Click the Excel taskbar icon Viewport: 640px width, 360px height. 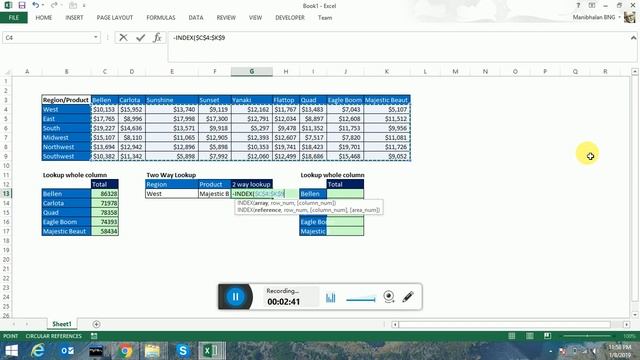pos(211,351)
